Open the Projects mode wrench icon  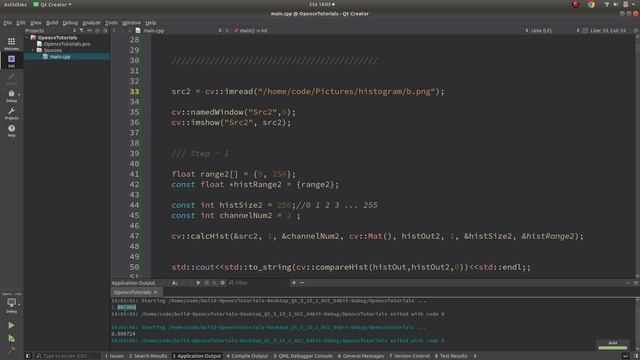(x=11, y=113)
